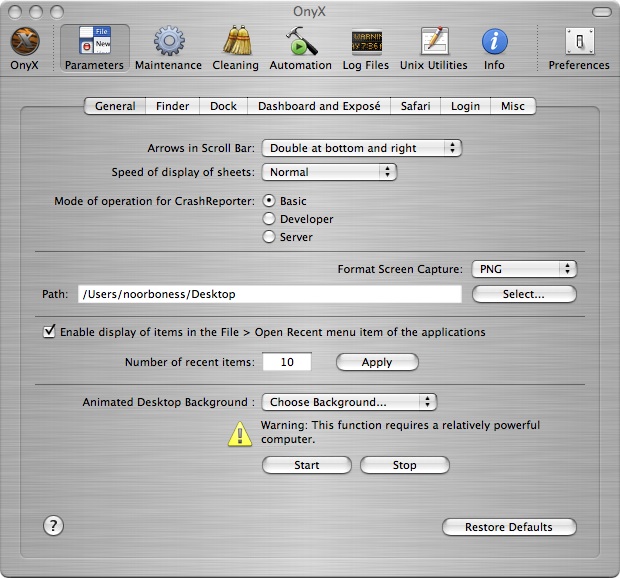Click the Start button
620x578 pixels.
pyautogui.click(x=307, y=465)
